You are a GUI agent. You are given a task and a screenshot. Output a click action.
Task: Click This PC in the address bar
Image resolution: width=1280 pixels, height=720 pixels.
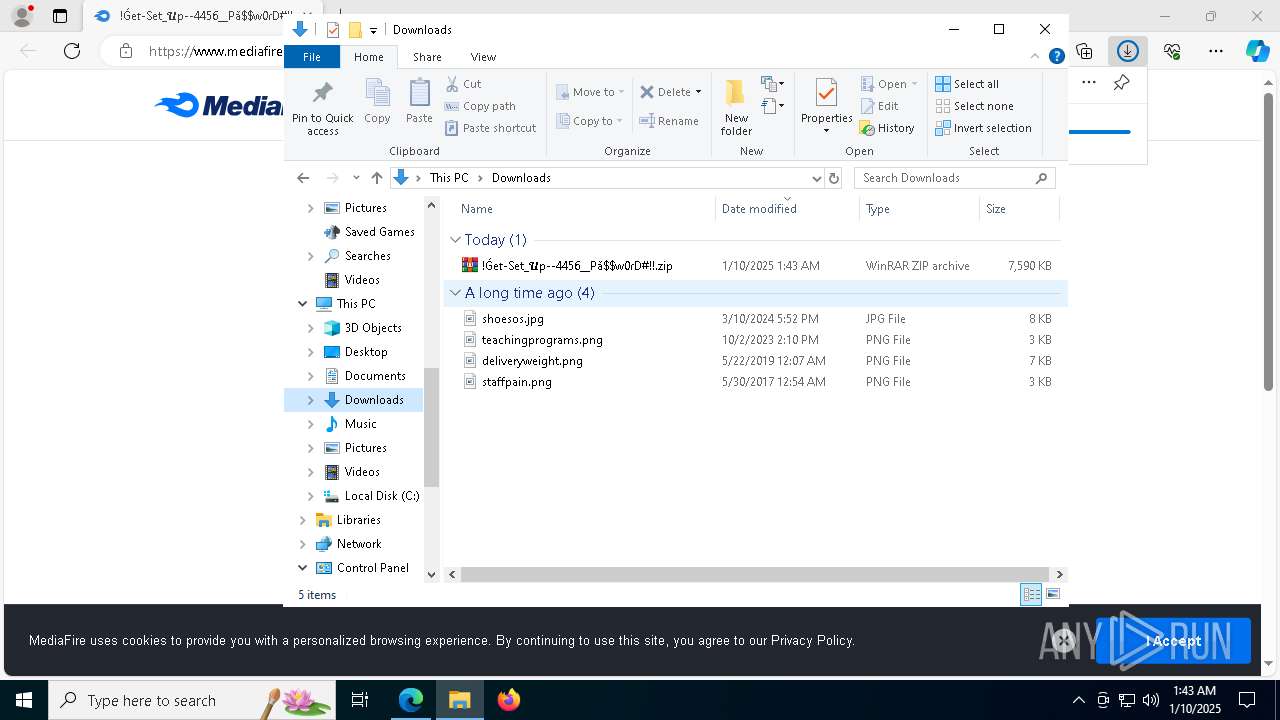(x=449, y=178)
